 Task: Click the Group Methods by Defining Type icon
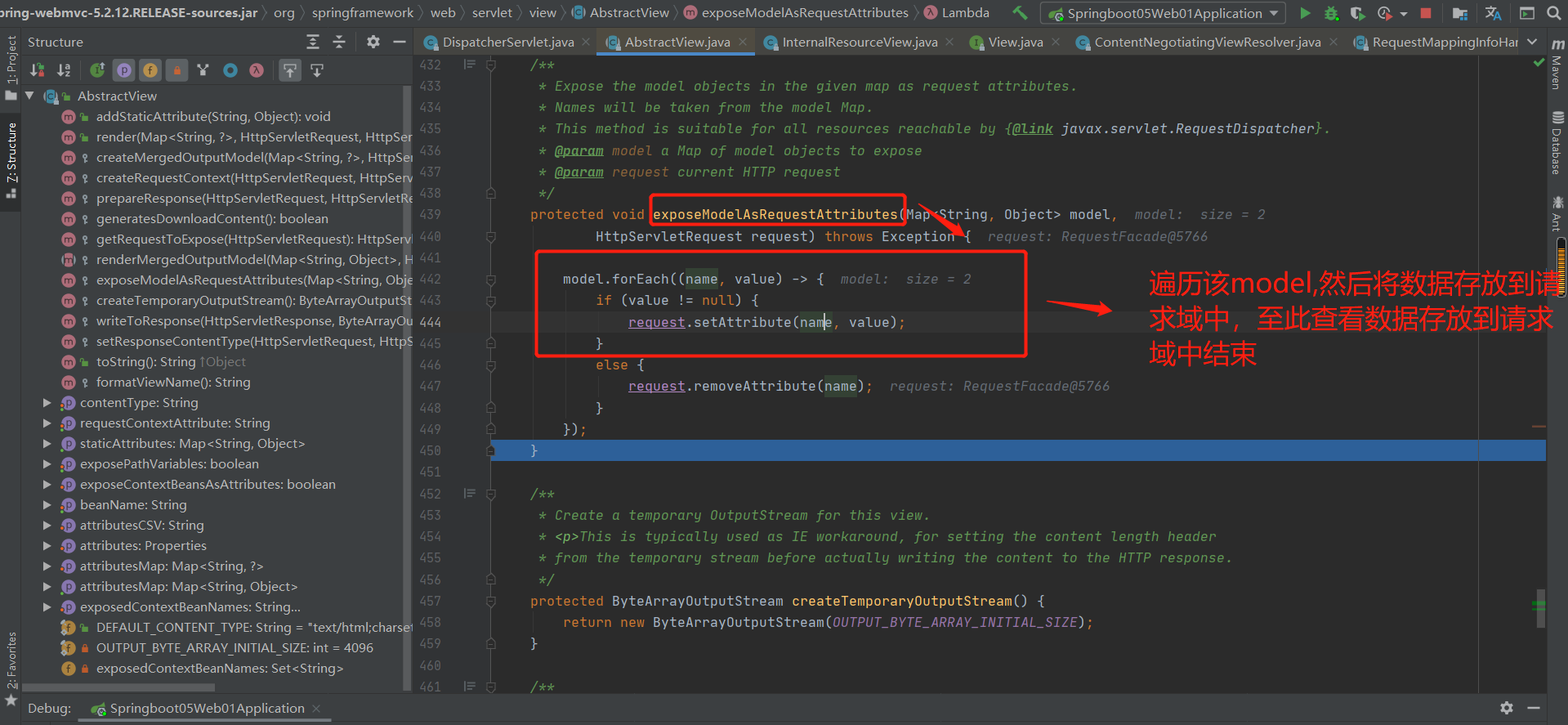(x=203, y=70)
